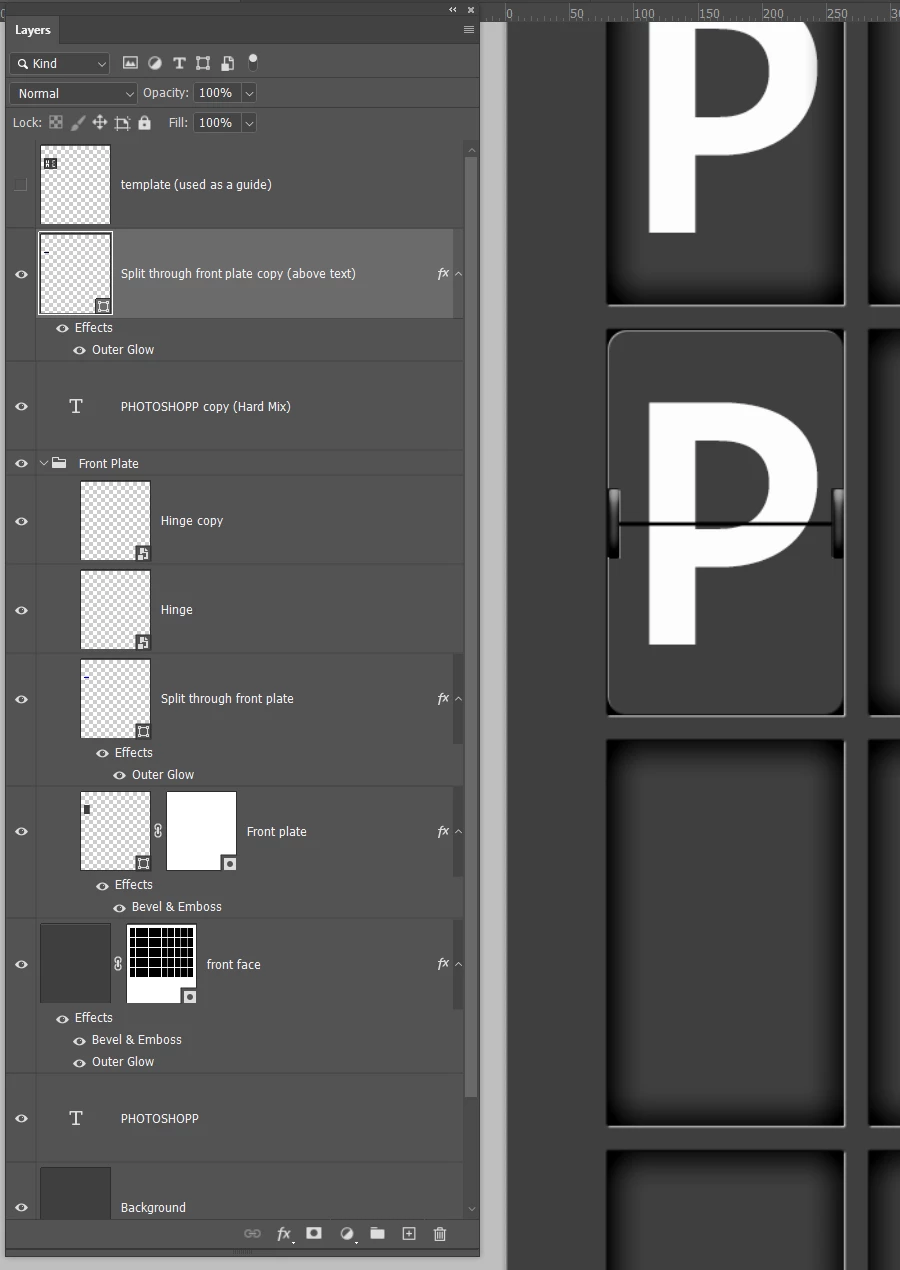This screenshot has width=900, height=1270.
Task: Click T type icon of PHOTOSHOPP layer
Action: (76, 1118)
